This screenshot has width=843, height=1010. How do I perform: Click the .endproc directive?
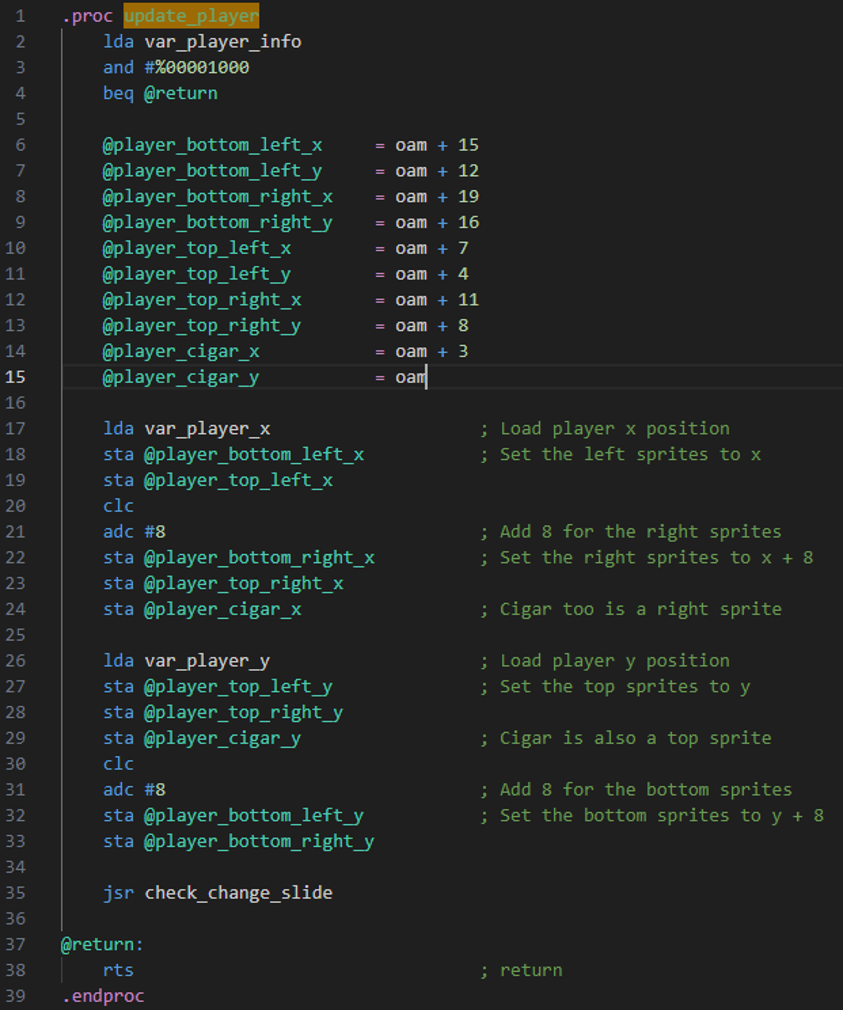103,996
